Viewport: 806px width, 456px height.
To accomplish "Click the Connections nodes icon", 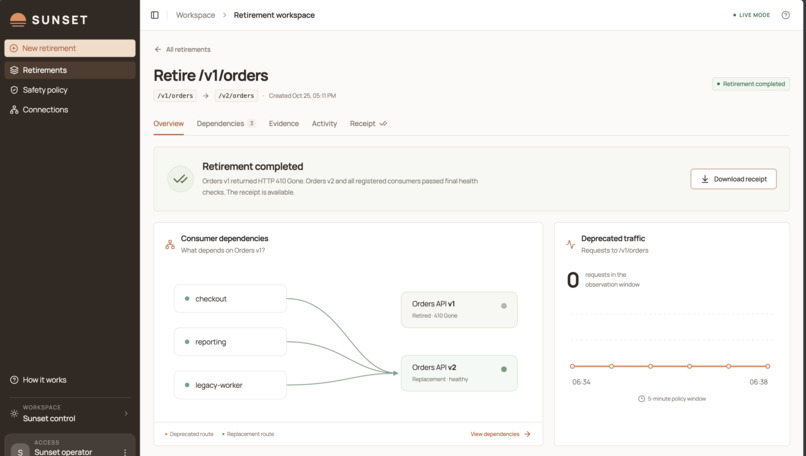I will [14, 110].
